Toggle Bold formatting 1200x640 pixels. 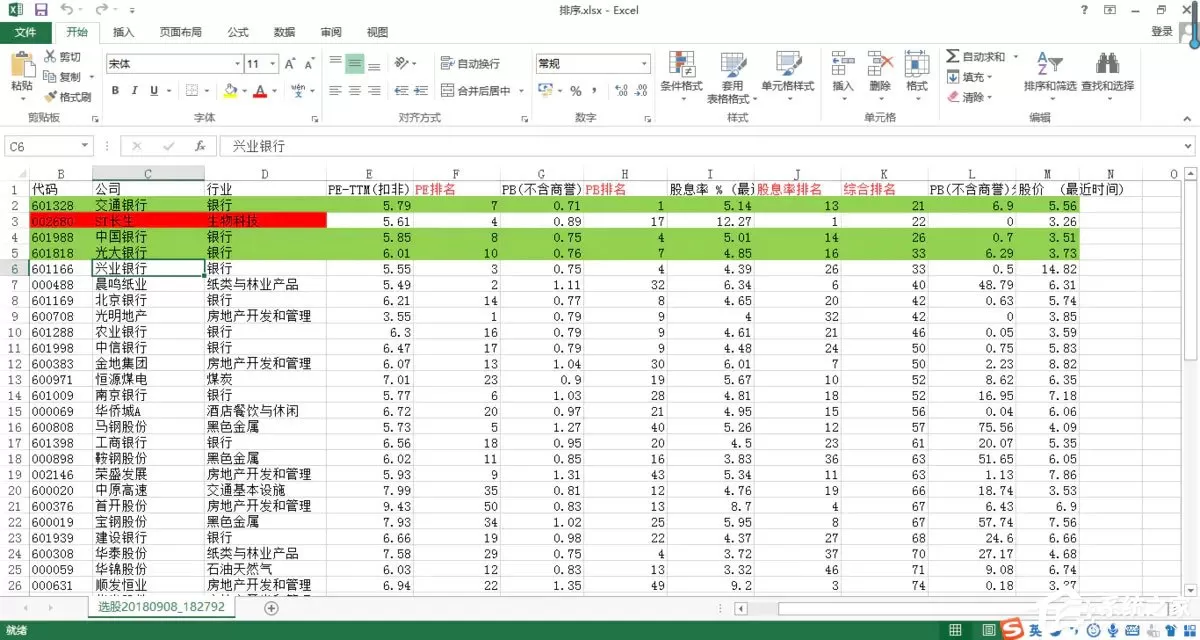[x=116, y=91]
